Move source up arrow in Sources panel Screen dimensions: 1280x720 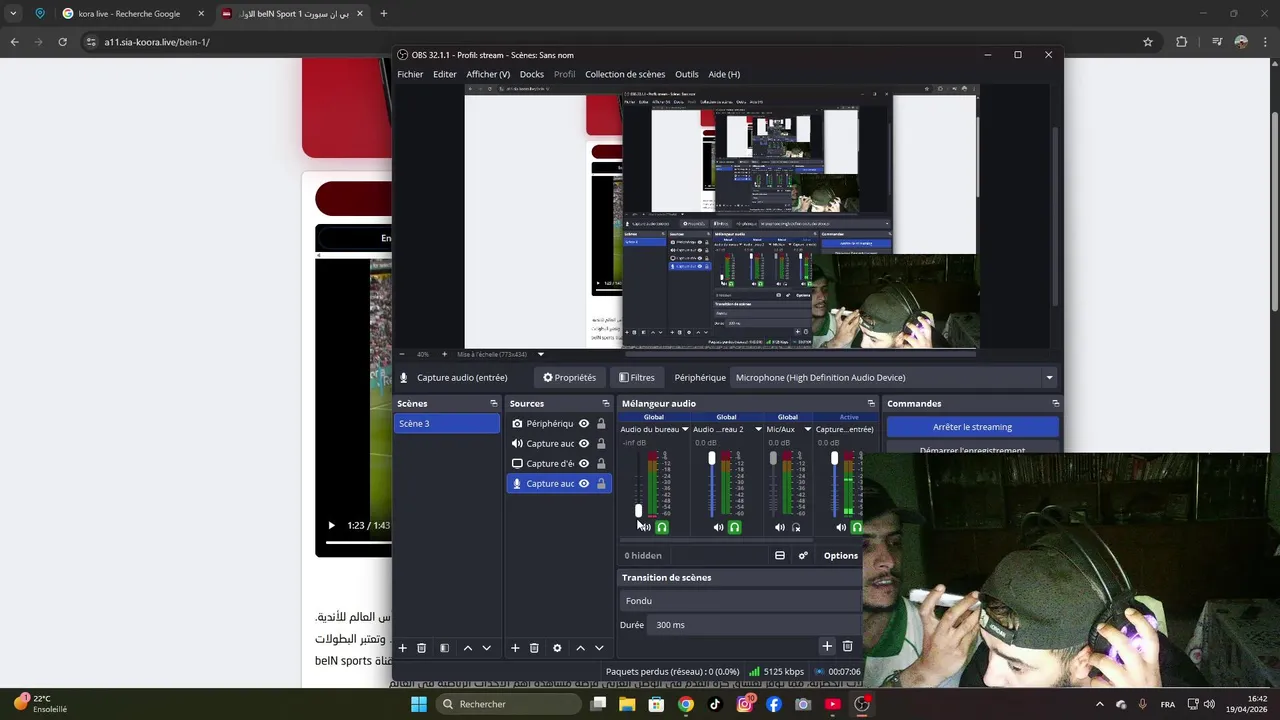[x=580, y=648]
